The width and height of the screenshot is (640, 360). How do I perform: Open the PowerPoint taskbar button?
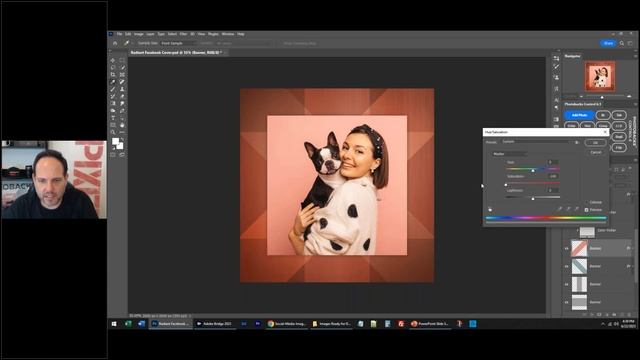tap(429, 324)
